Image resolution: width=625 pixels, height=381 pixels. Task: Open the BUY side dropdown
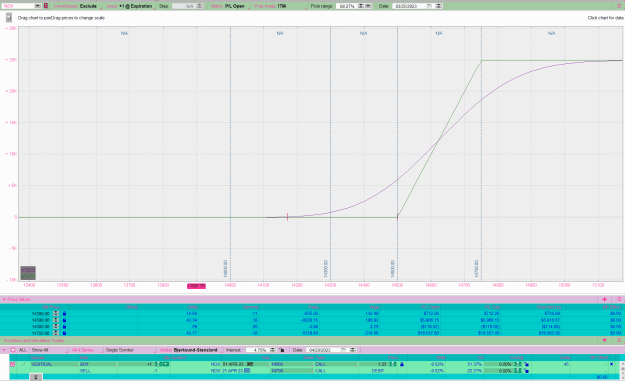point(97,364)
